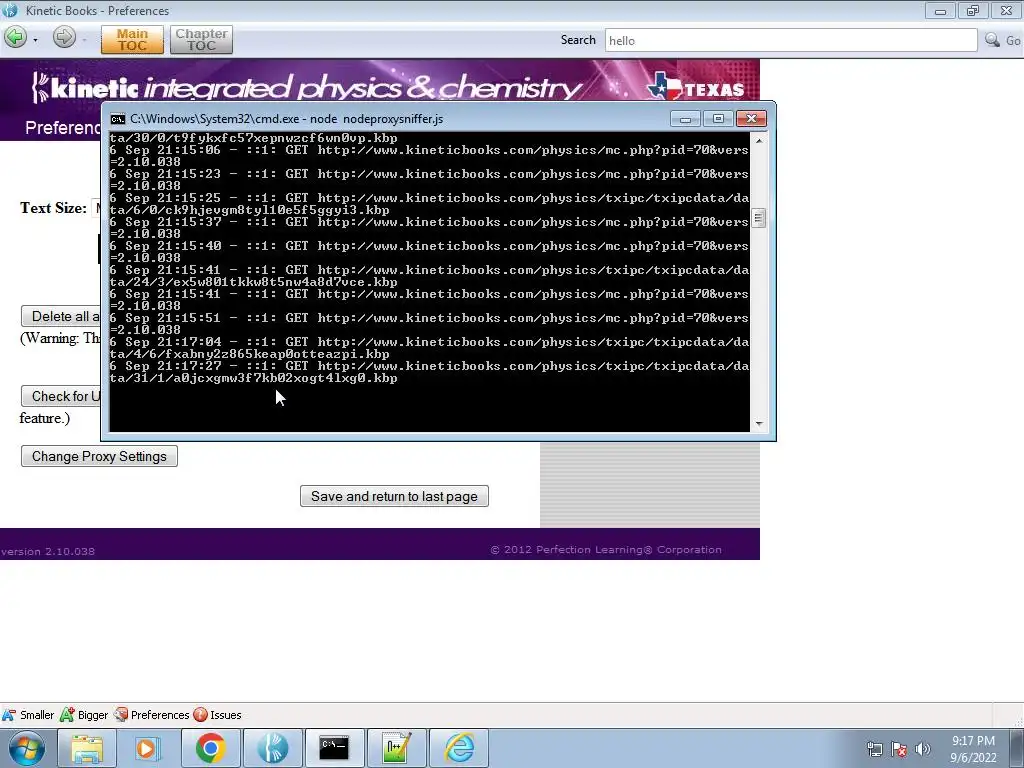1024x768 pixels.
Task: Click the cmd window system menu icon
Action: coord(118,119)
